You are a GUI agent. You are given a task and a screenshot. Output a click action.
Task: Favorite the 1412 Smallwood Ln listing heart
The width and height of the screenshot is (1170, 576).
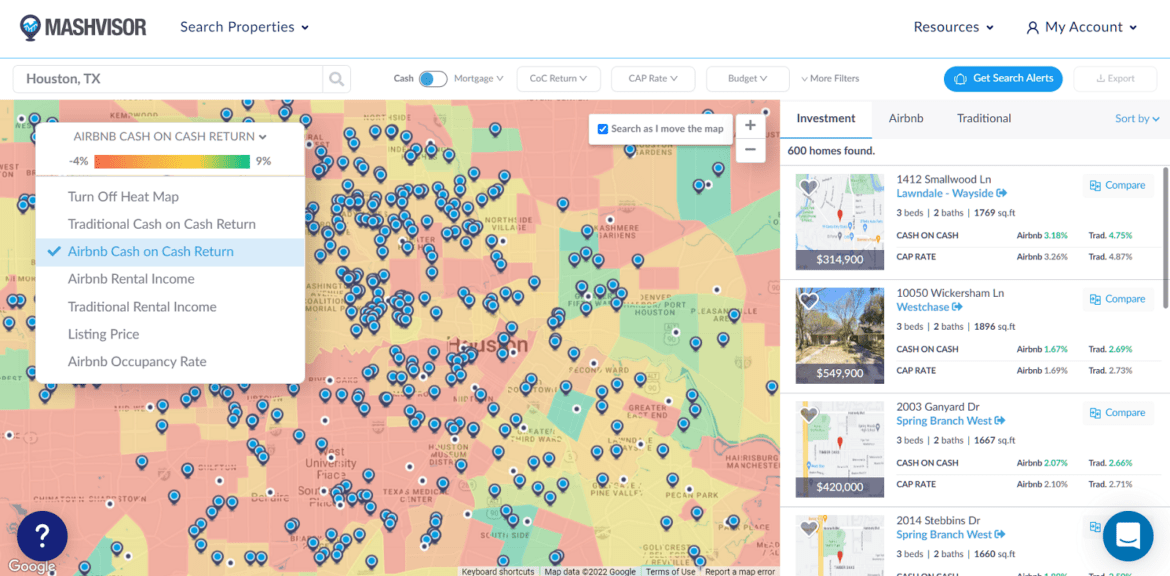809,187
